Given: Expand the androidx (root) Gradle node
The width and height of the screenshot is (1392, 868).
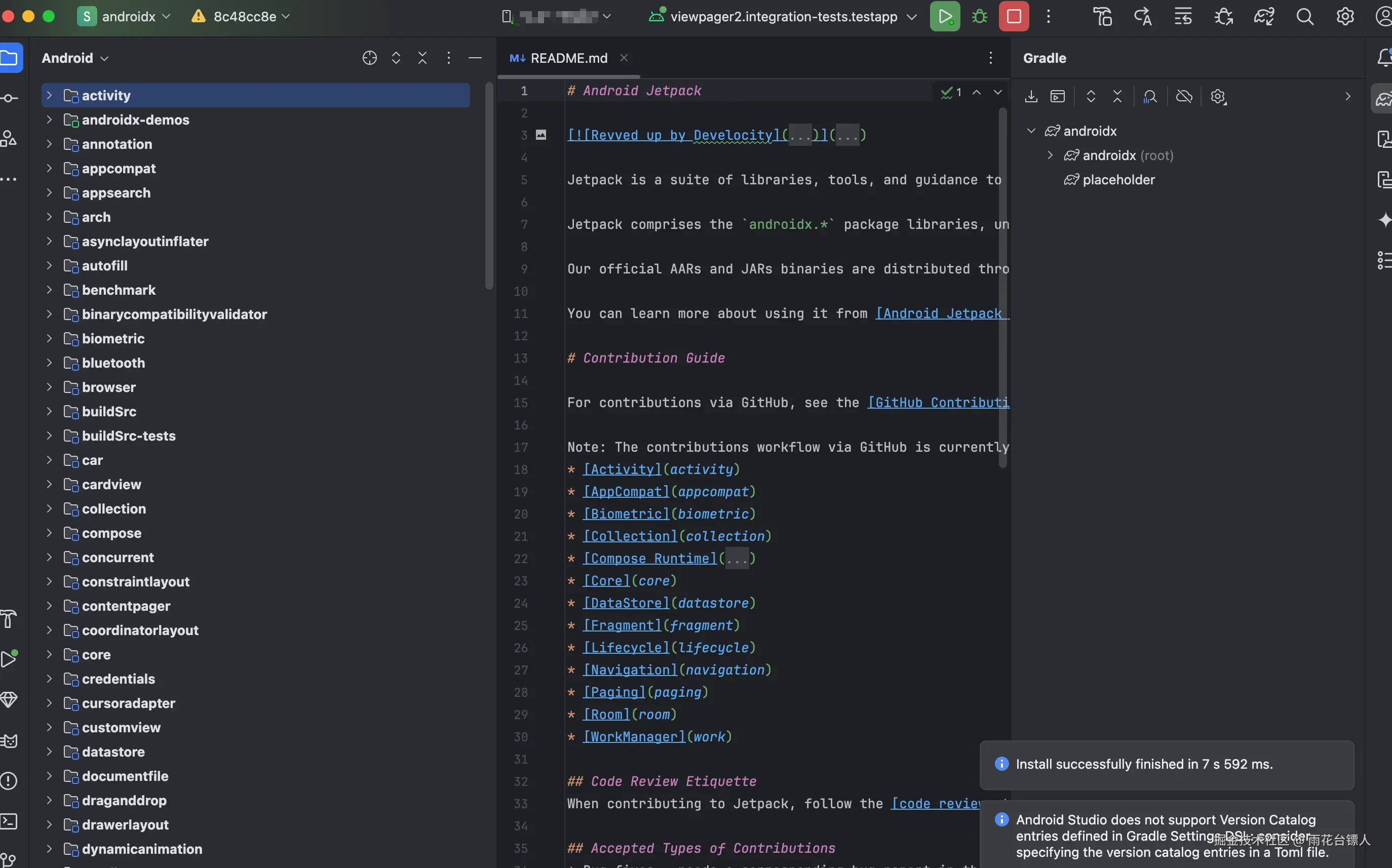Looking at the screenshot, I should tap(1050, 155).
